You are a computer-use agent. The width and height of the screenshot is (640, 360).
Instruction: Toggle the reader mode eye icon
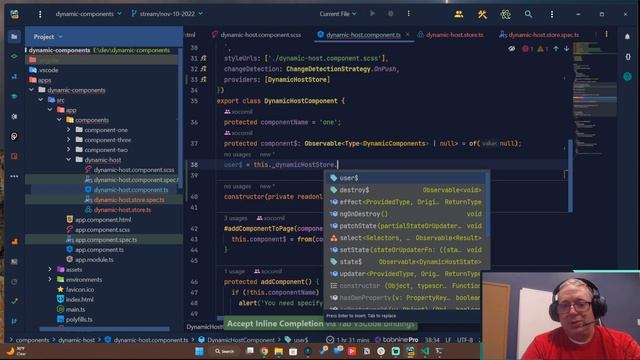[512, 49]
